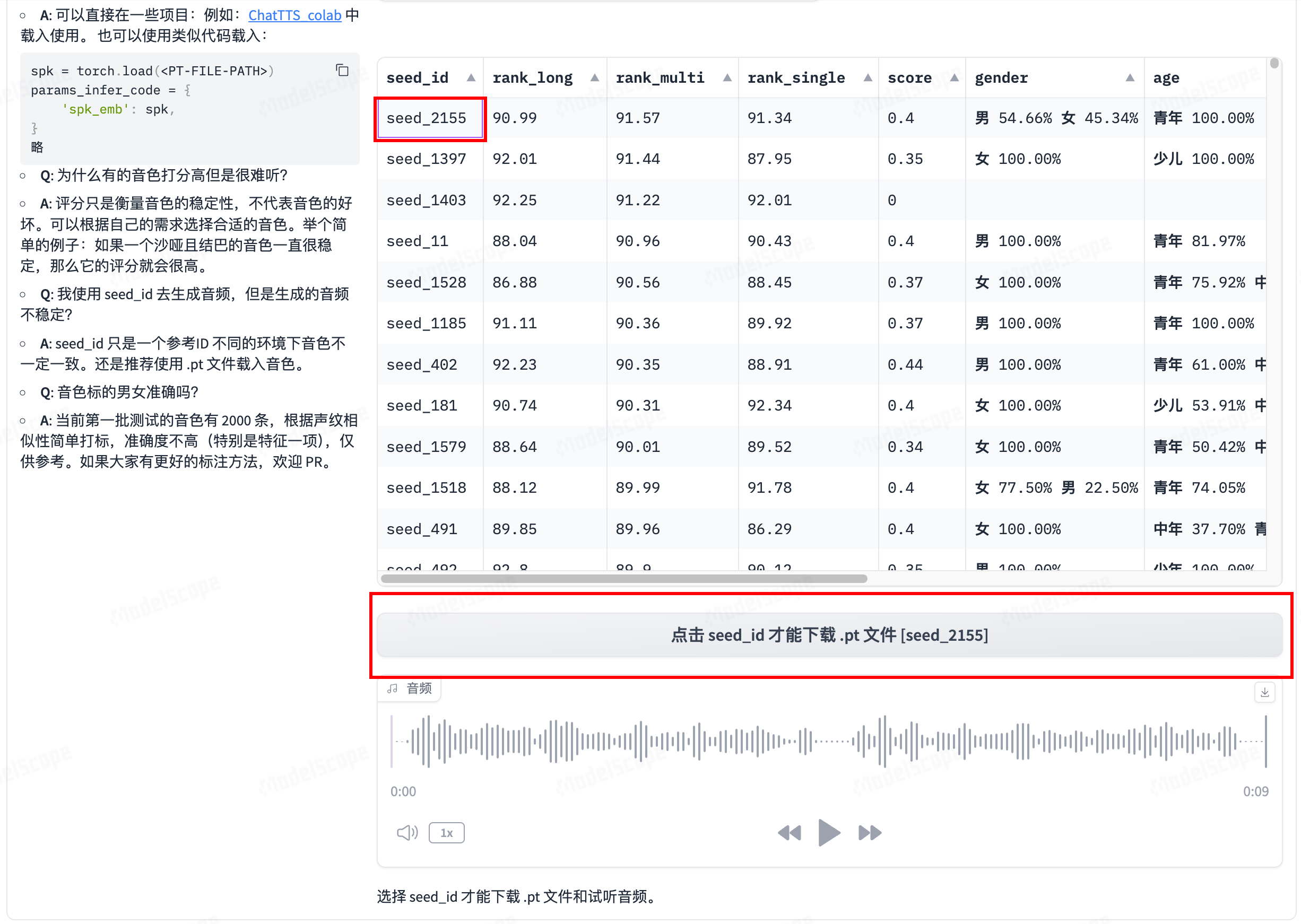Image resolution: width=1301 pixels, height=924 pixels.
Task: Change playback speed with 1x button
Action: [x=446, y=833]
